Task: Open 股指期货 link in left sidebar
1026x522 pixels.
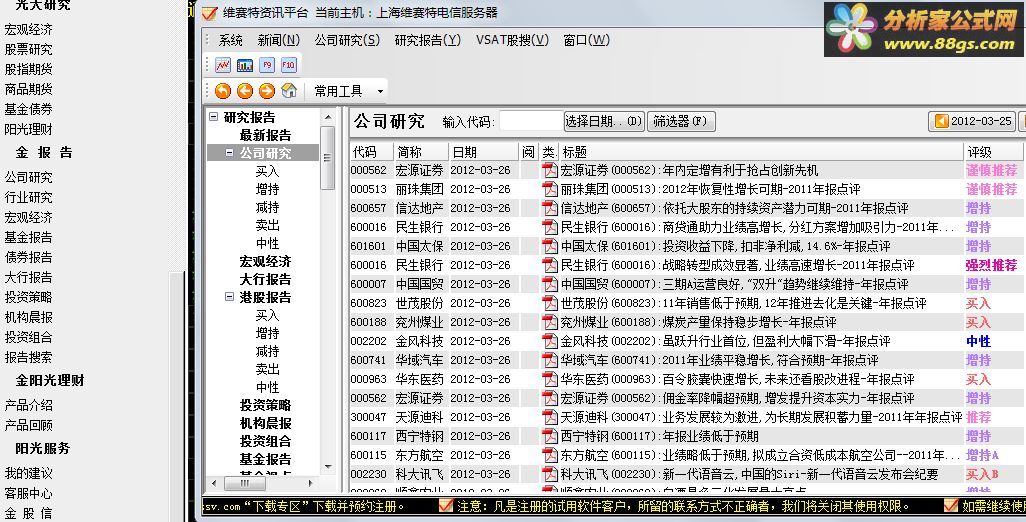Action: coord(28,69)
